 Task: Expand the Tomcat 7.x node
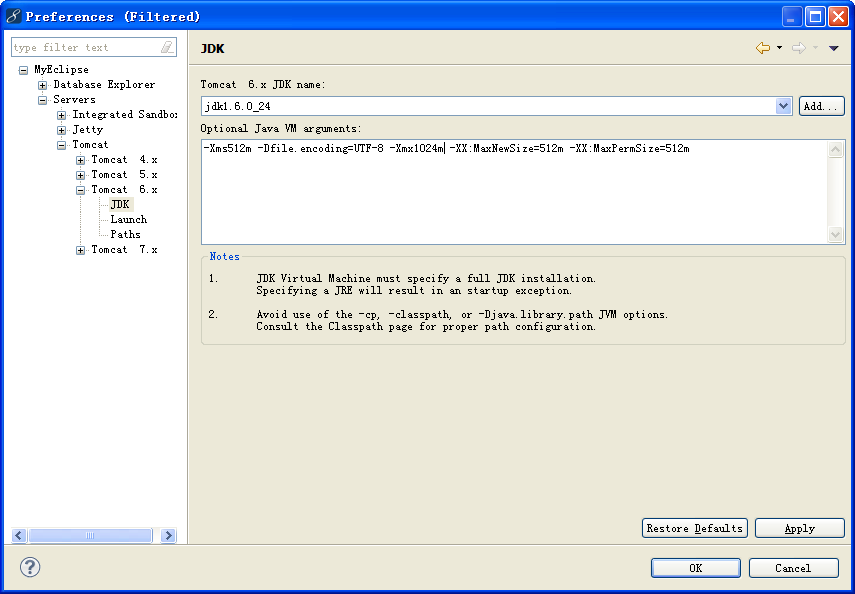point(81,250)
